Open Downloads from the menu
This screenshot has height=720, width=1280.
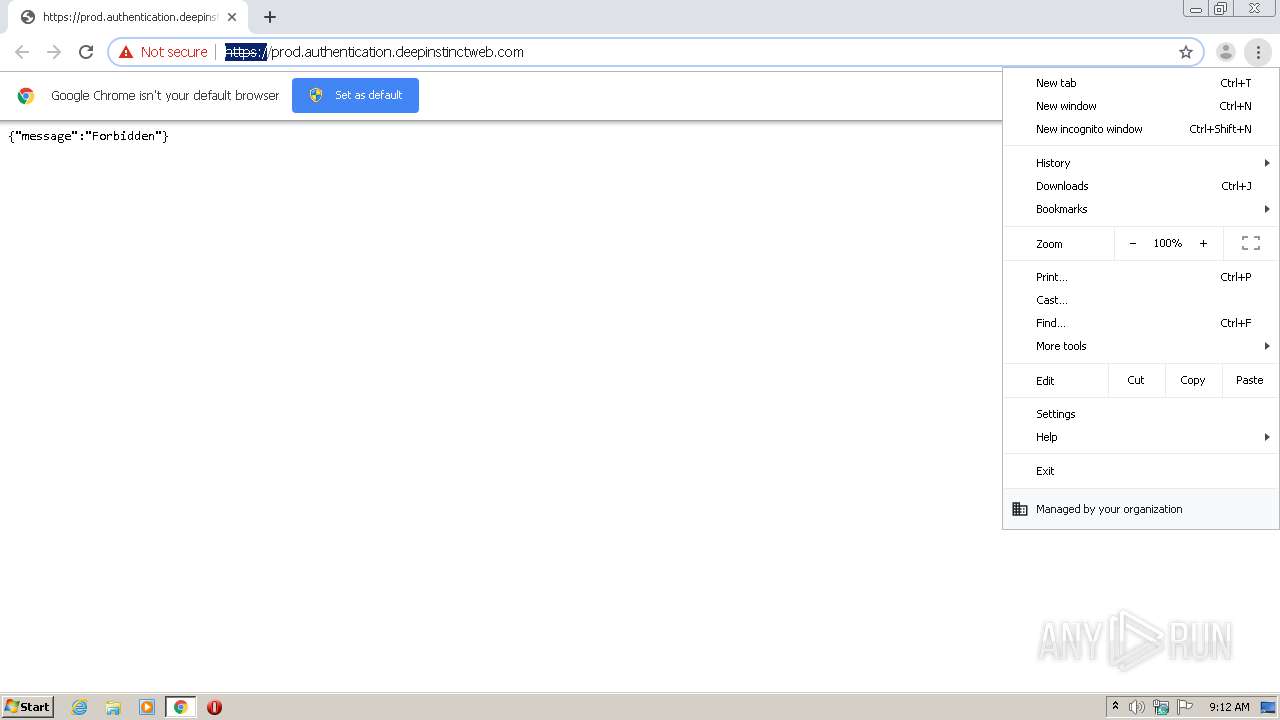[1141, 186]
